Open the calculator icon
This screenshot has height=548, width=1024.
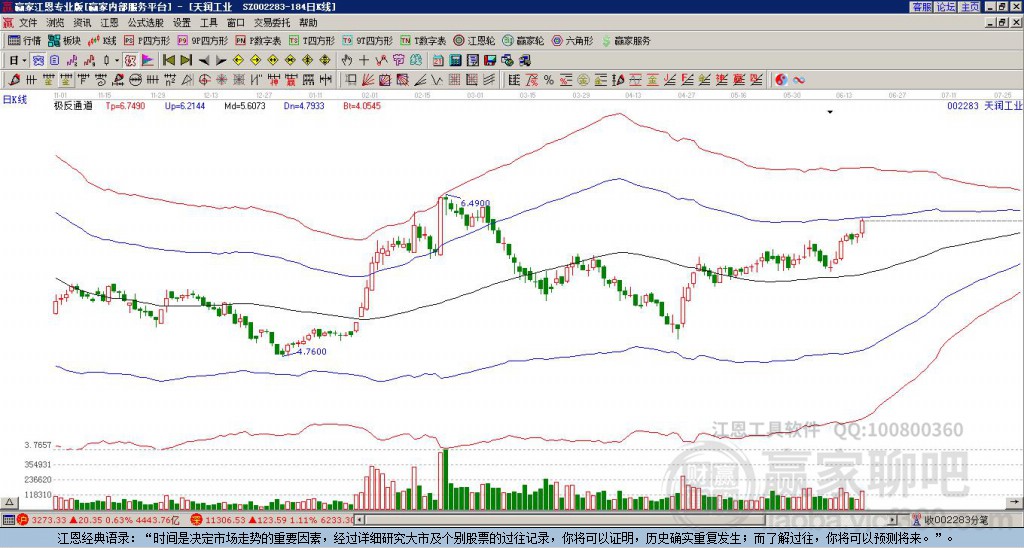click(x=456, y=61)
